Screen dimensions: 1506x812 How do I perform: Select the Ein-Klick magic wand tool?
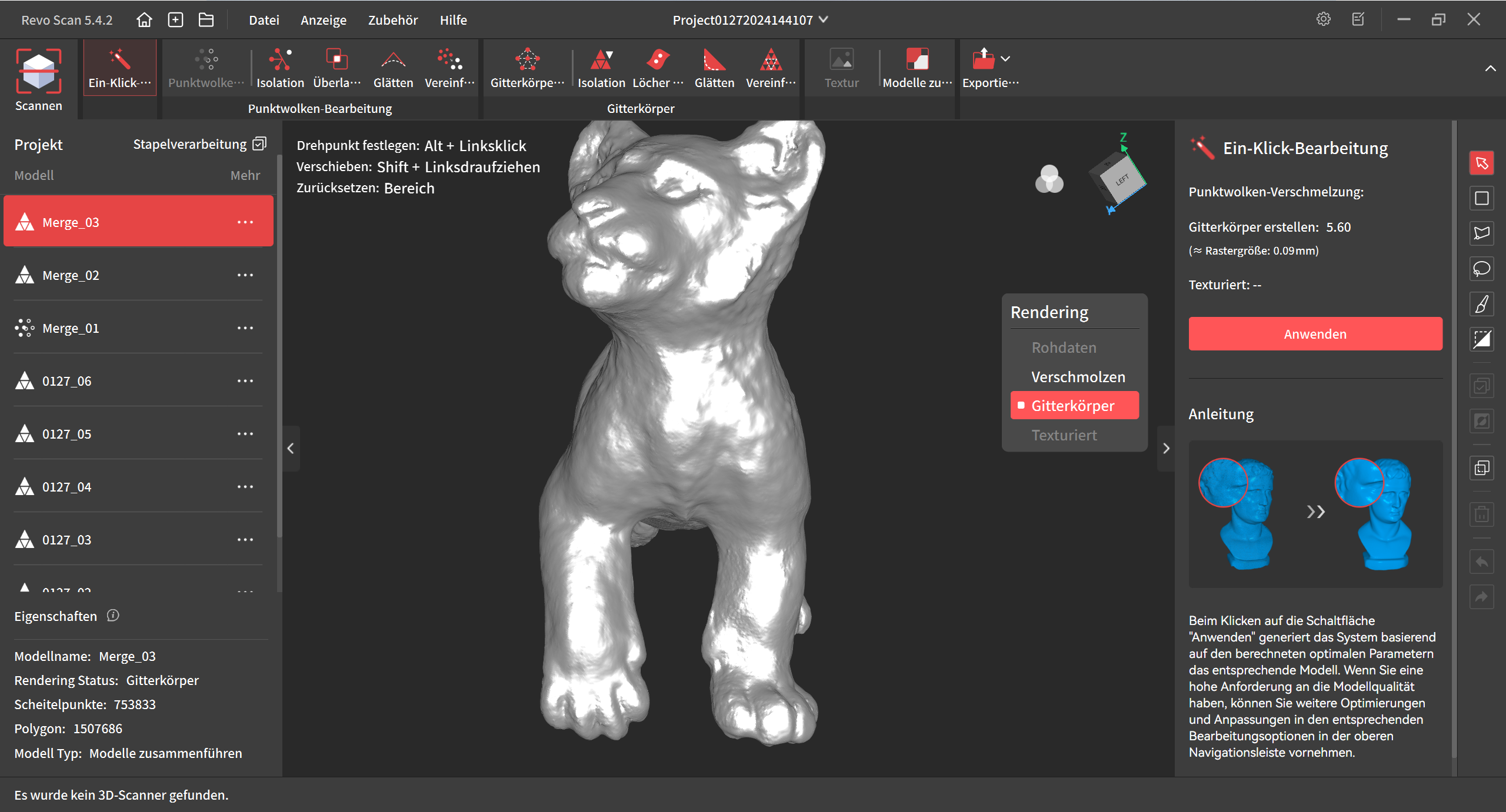119,59
